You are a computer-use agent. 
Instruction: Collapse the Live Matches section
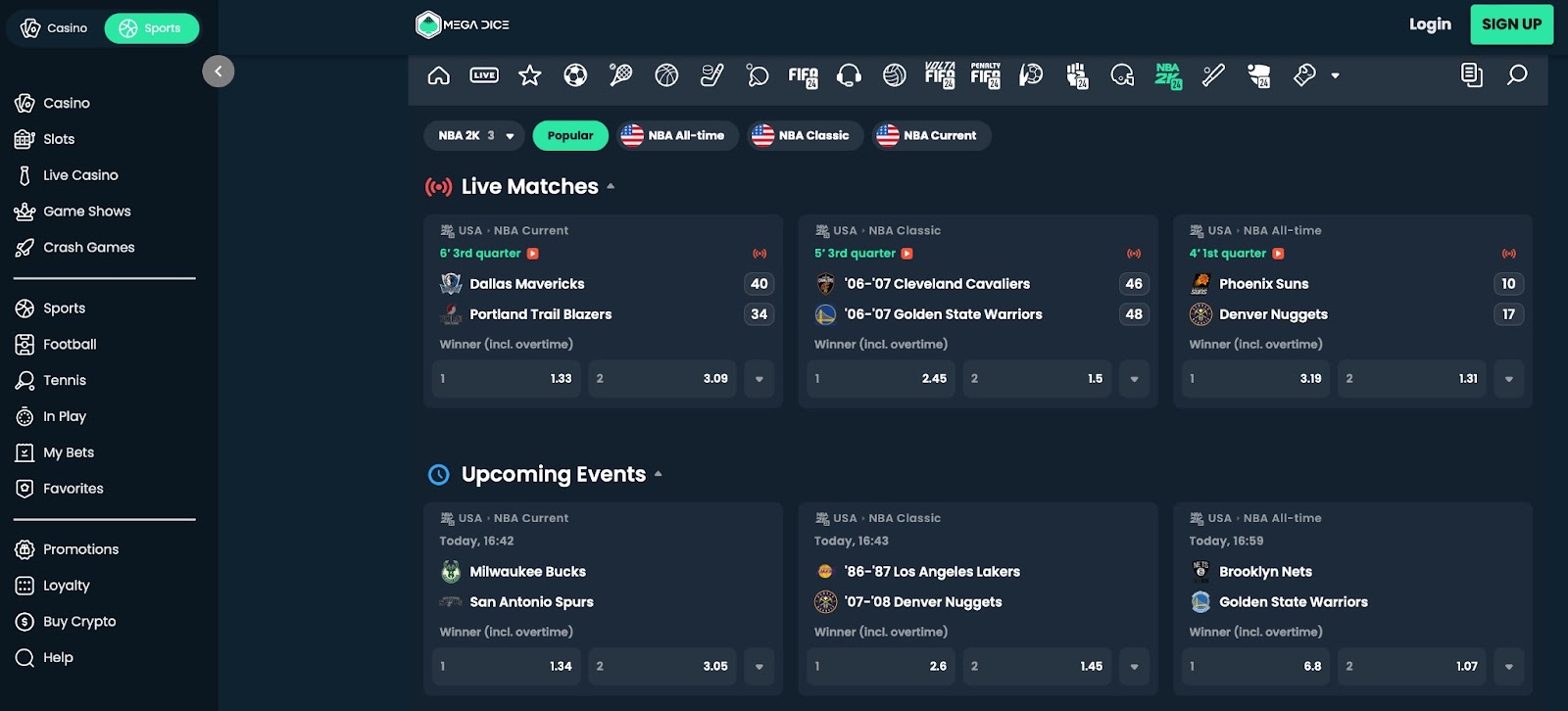pyautogui.click(x=611, y=186)
